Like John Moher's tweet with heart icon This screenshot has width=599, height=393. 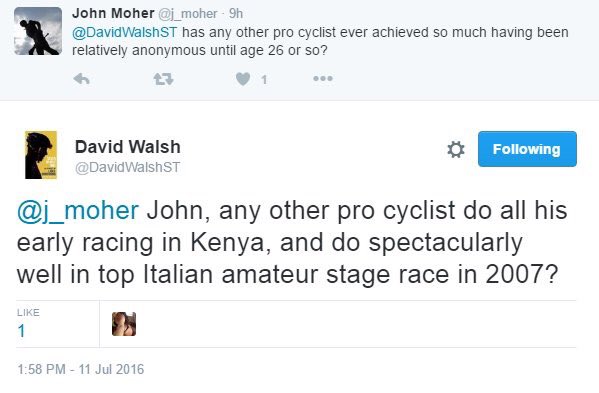[243, 79]
